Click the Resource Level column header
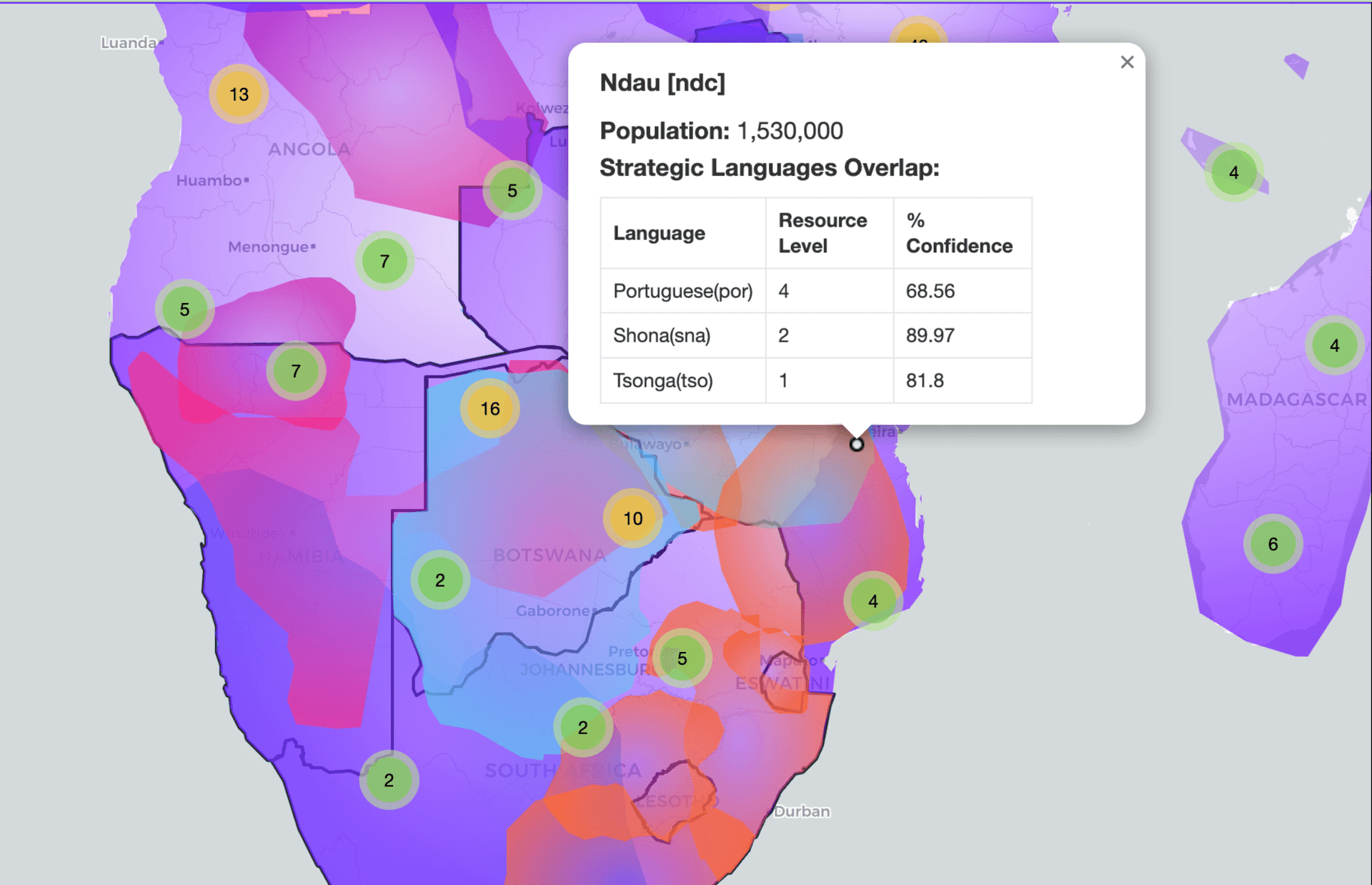The image size is (1372, 885). pyautogui.click(x=822, y=233)
